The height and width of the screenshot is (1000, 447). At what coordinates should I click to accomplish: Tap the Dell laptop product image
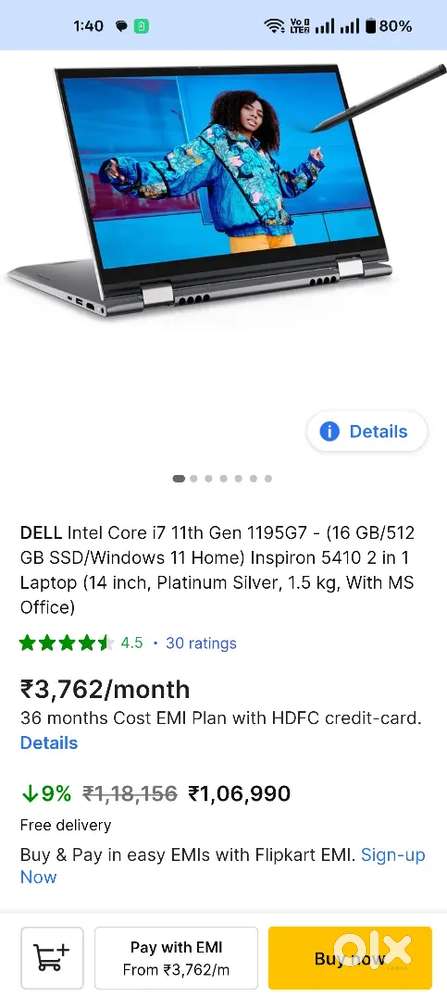[226, 189]
